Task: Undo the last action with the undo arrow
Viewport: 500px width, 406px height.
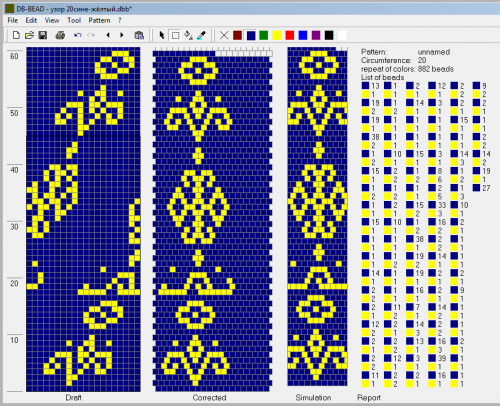Action: pyautogui.click(x=78, y=35)
